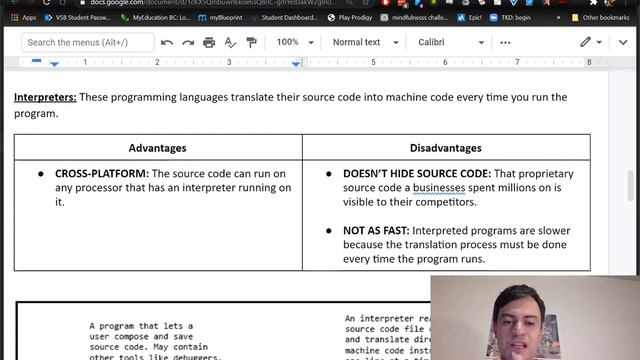640x360 pixels.
Task: Click the text 'A program that lets a'
Action: point(141,326)
